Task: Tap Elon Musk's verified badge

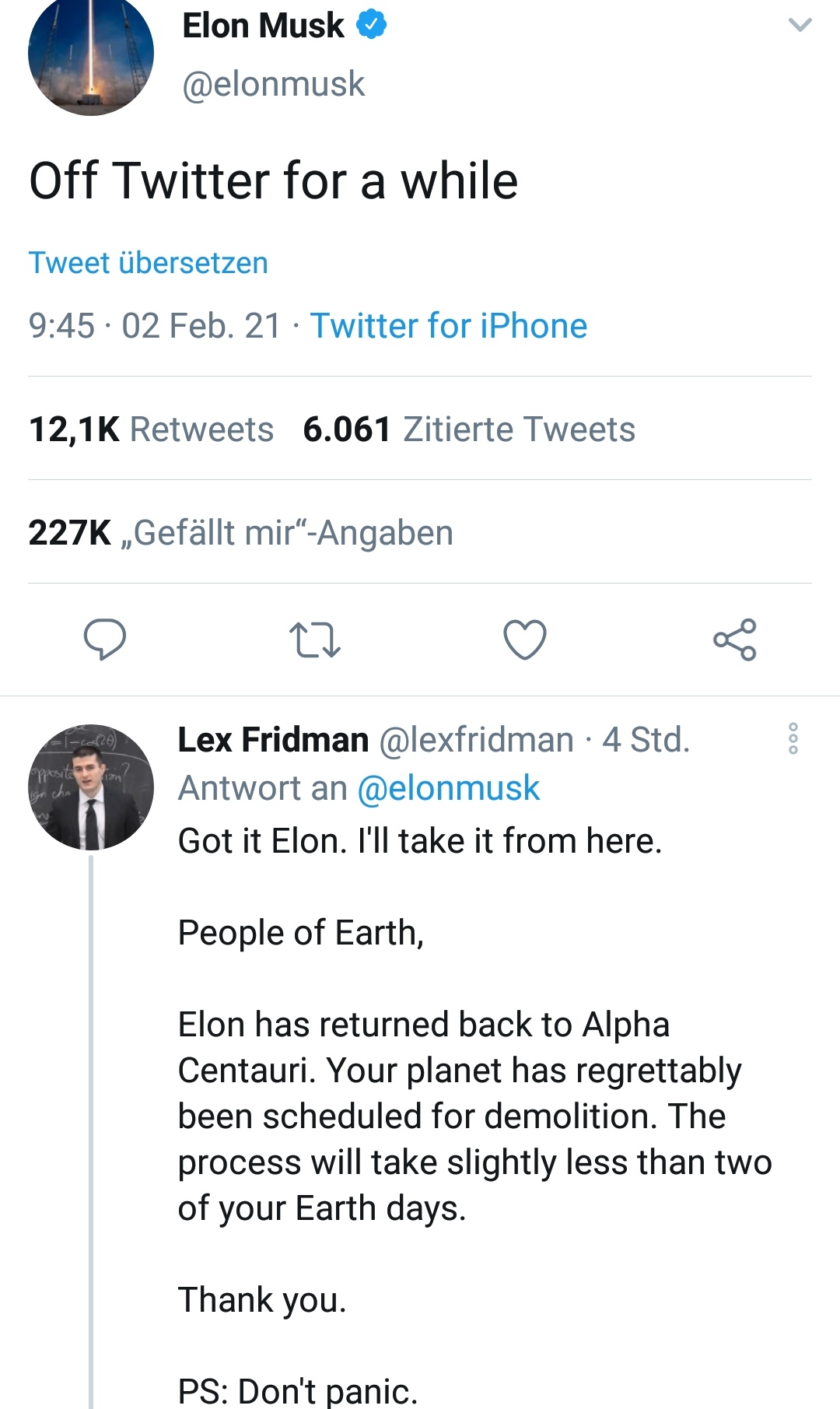Action: 372,25
